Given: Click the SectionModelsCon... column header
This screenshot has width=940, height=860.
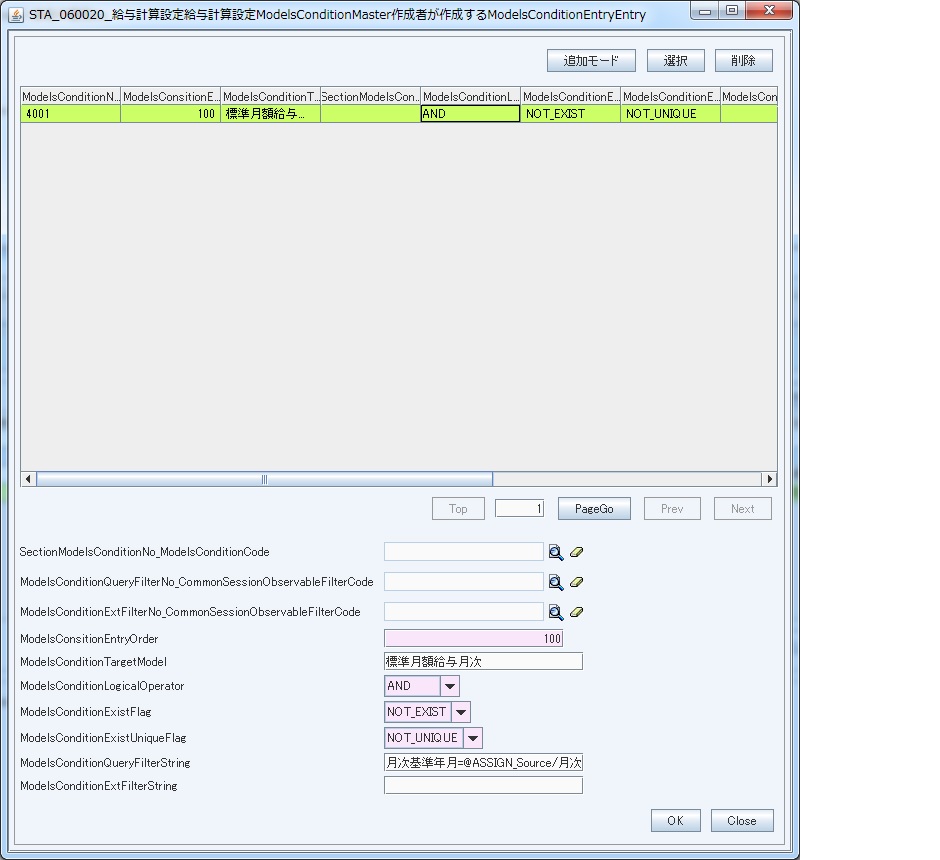Looking at the screenshot, I should [x=370, y=96].
